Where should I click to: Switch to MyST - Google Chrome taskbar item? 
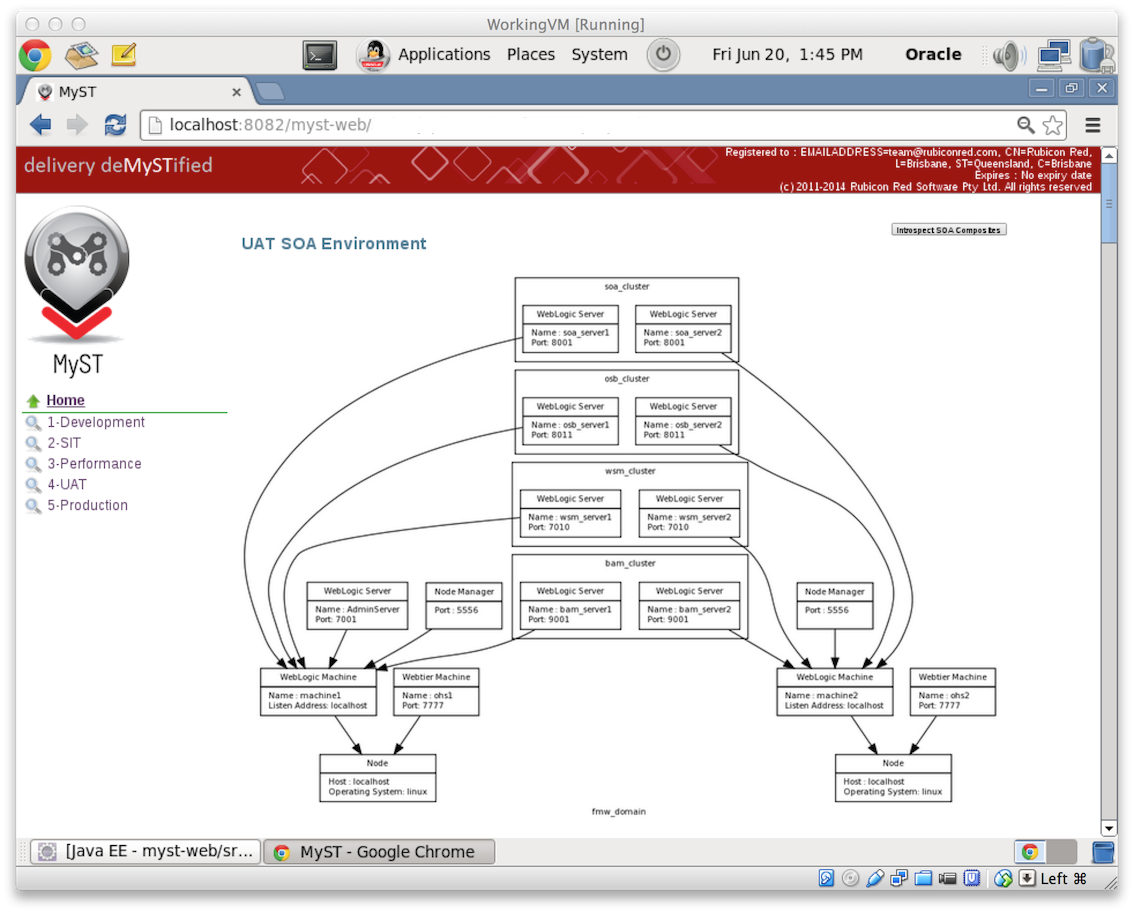379,852
